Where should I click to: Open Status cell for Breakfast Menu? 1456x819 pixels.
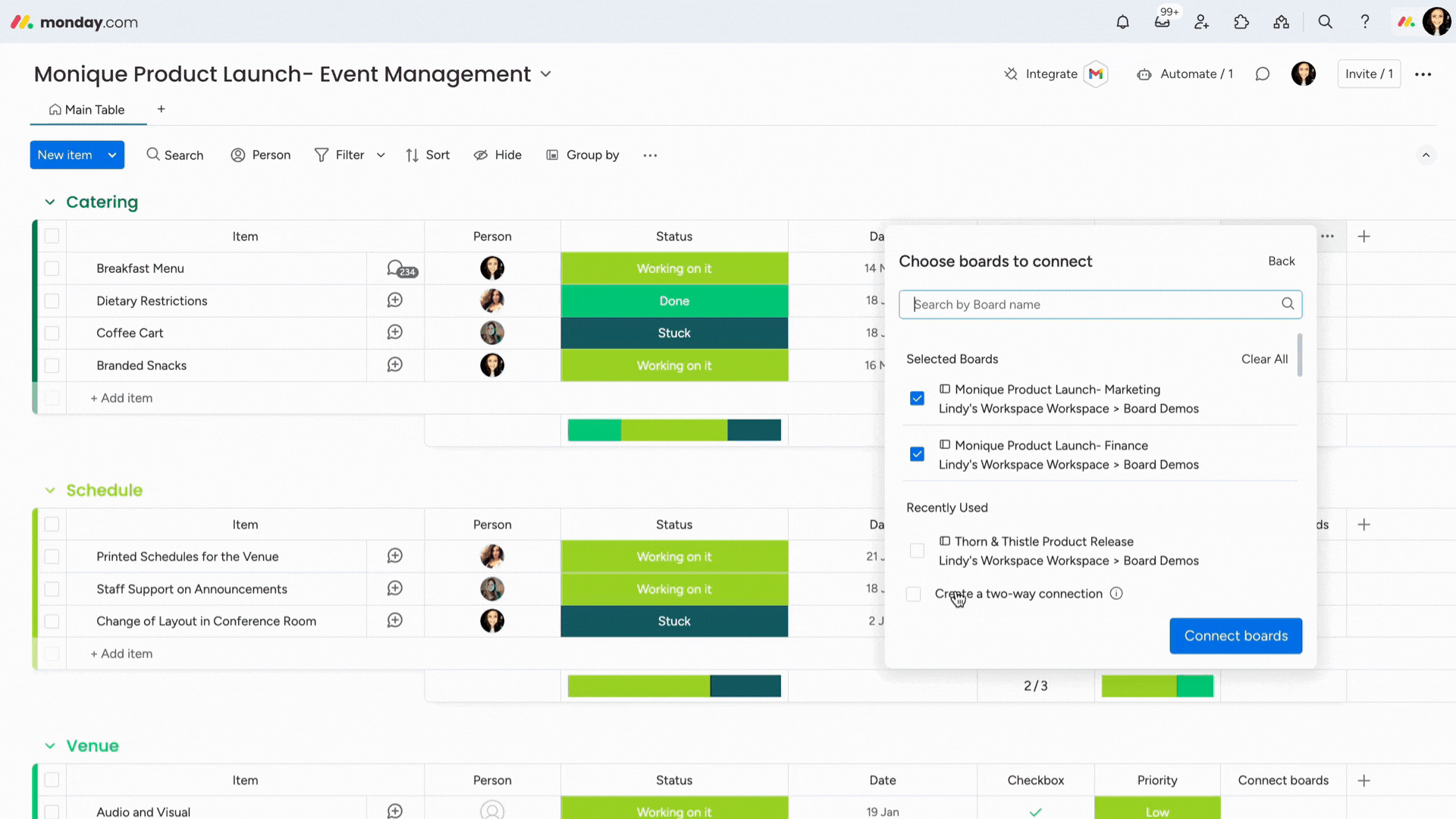tap(674, 268)
